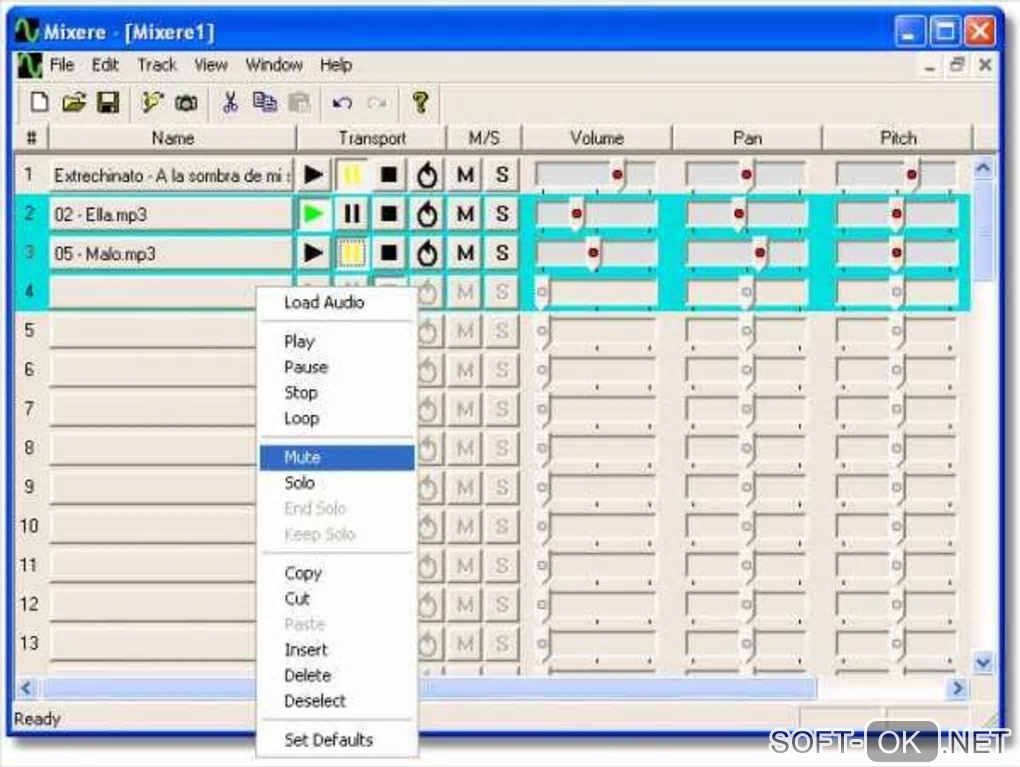1020x767 pixels.
Task: Choose Delete from the context menu
Action: pyautogui.click(x=337, y=676)
